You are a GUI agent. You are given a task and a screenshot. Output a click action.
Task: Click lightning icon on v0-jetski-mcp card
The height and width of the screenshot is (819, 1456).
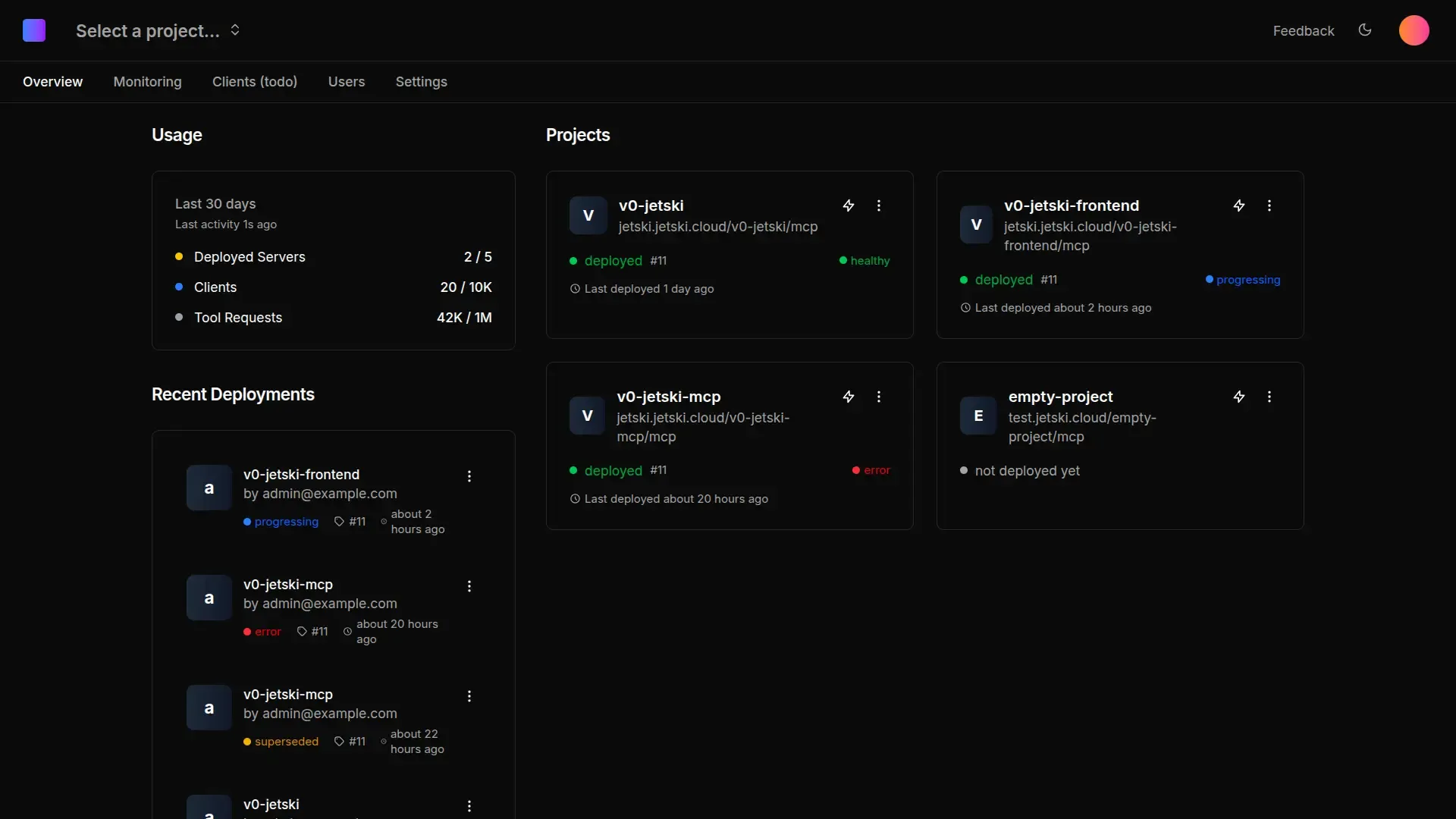[849, 397]
